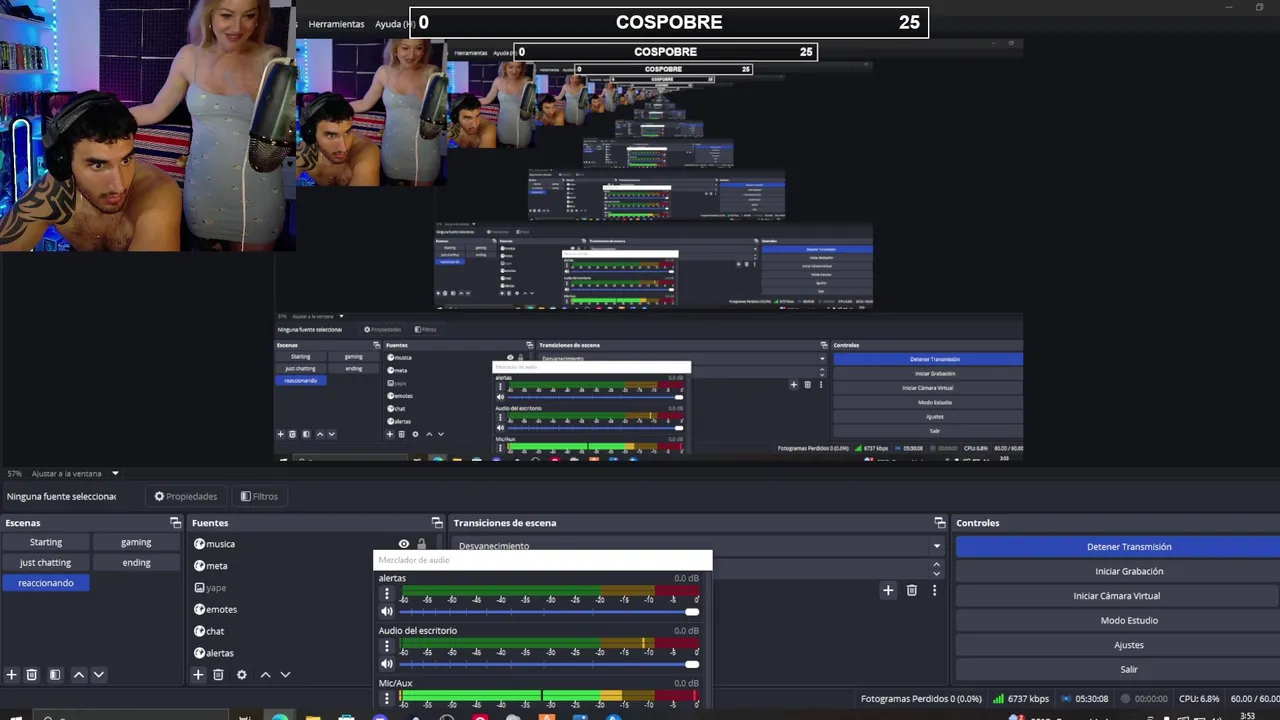Click the webcam feed in the preview
1280x720 pixels.
148,125
